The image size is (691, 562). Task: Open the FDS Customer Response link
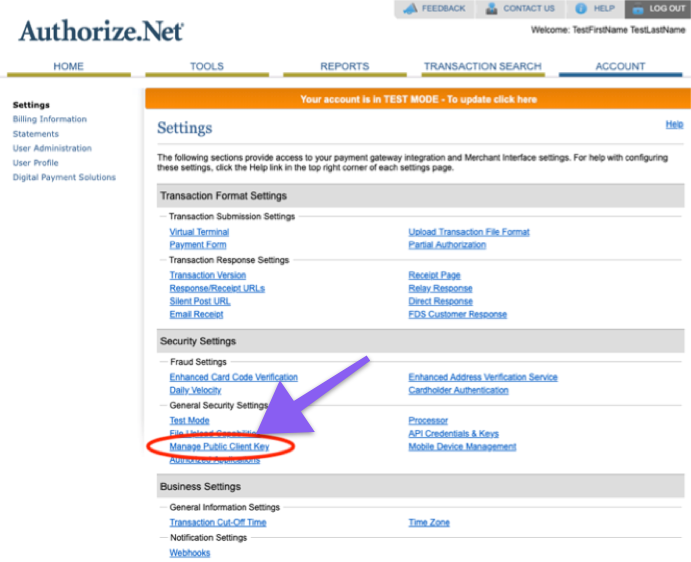tap(457, 314)
